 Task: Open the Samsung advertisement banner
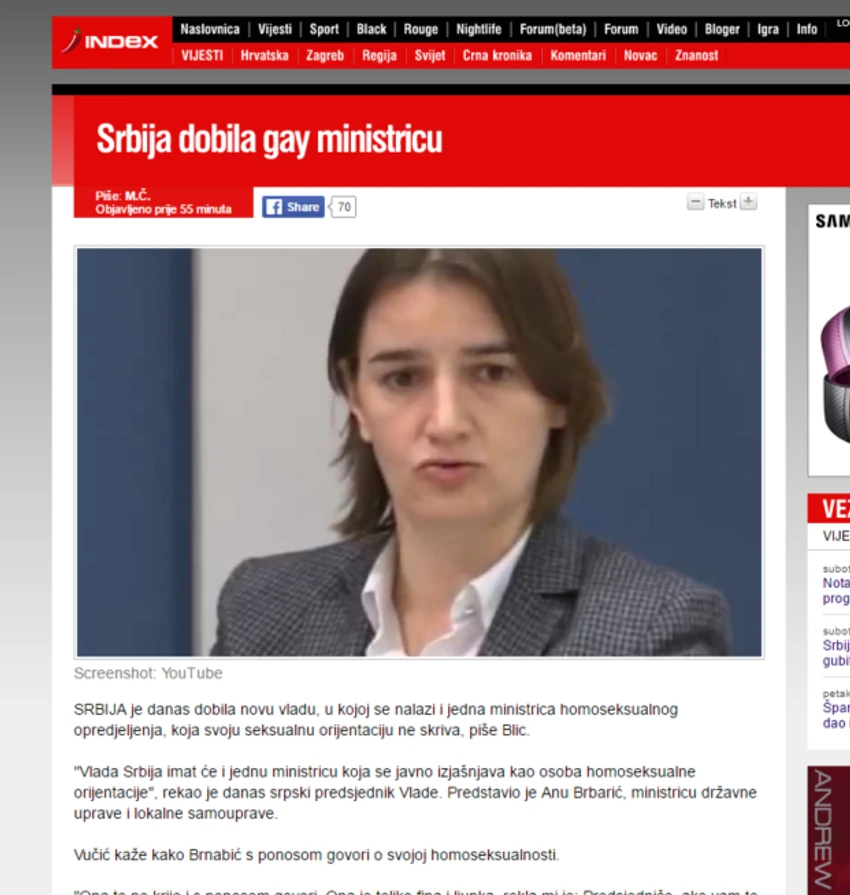[x=829, y=340]
